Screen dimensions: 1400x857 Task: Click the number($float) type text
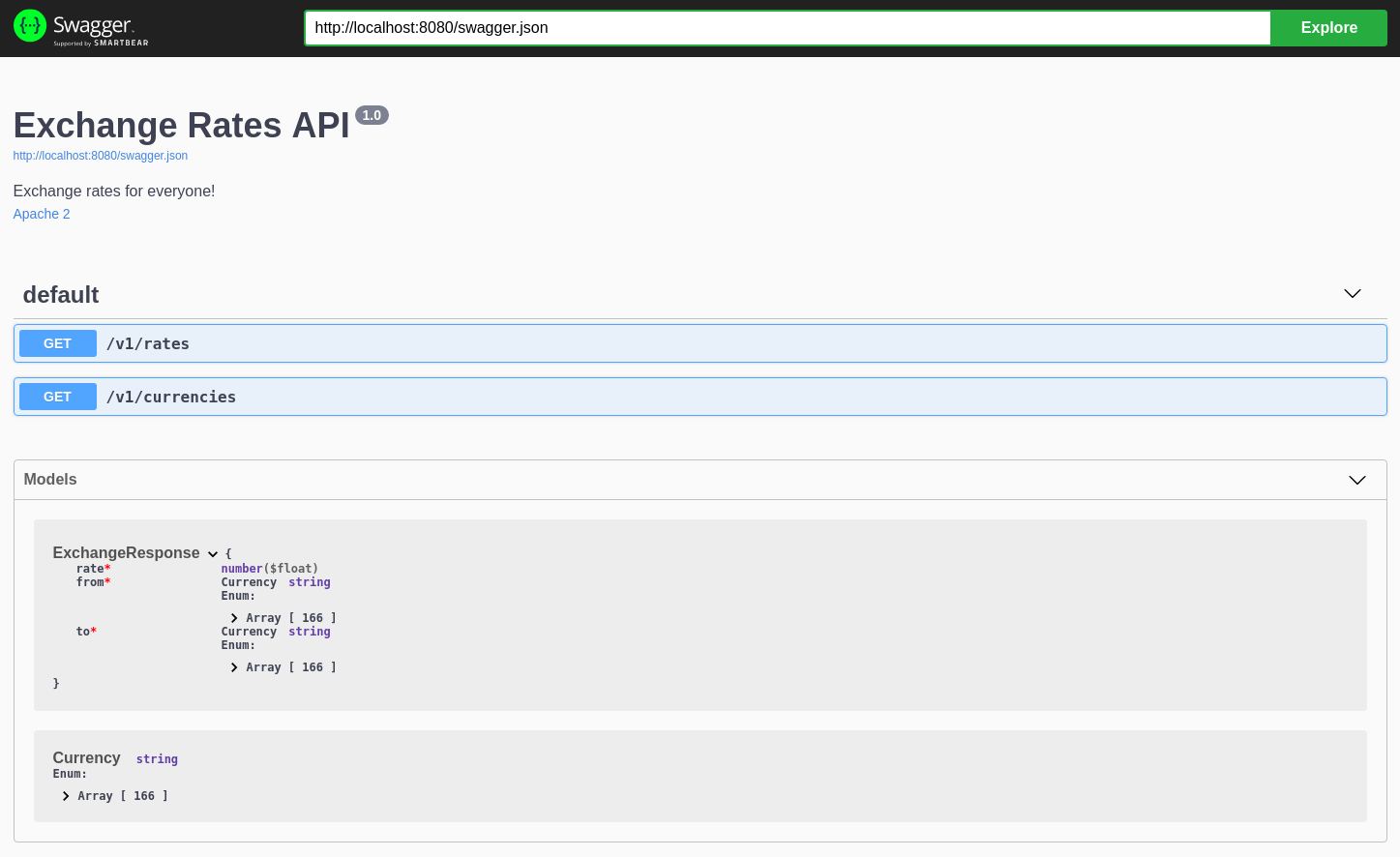[270, 569]
